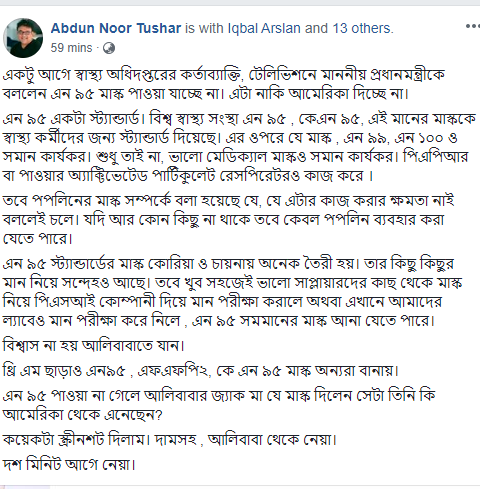
Task: Open the post via '59 mins' timestamp
Action: (71, 48)
